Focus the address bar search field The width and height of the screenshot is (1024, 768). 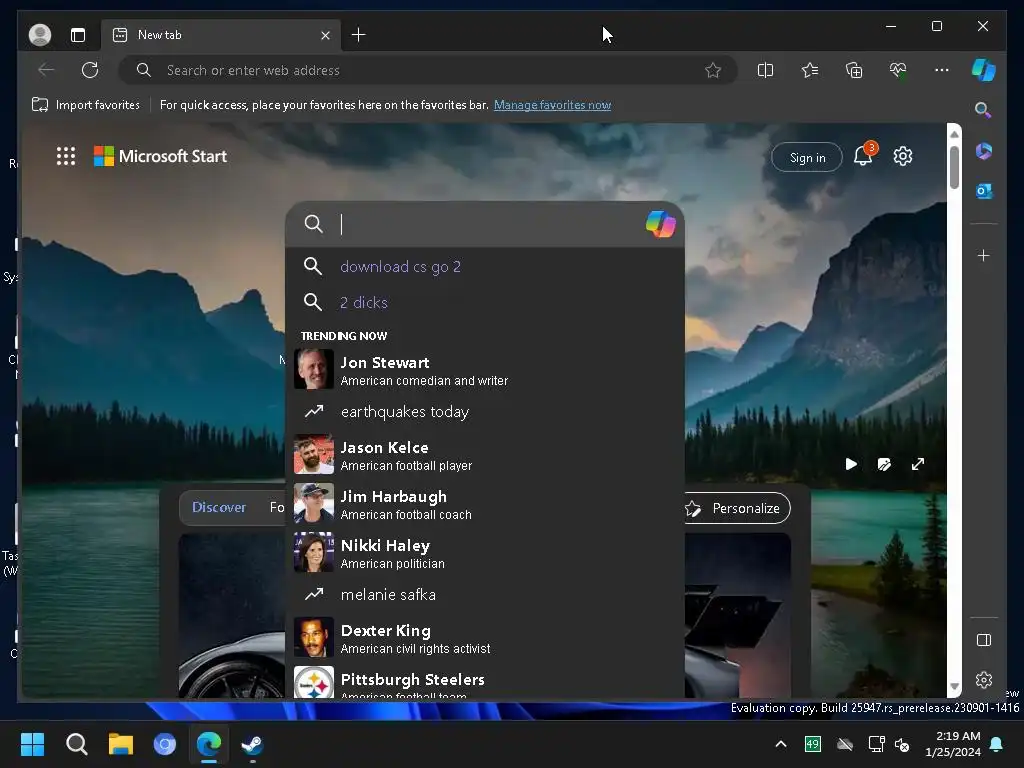pos(428,70)
